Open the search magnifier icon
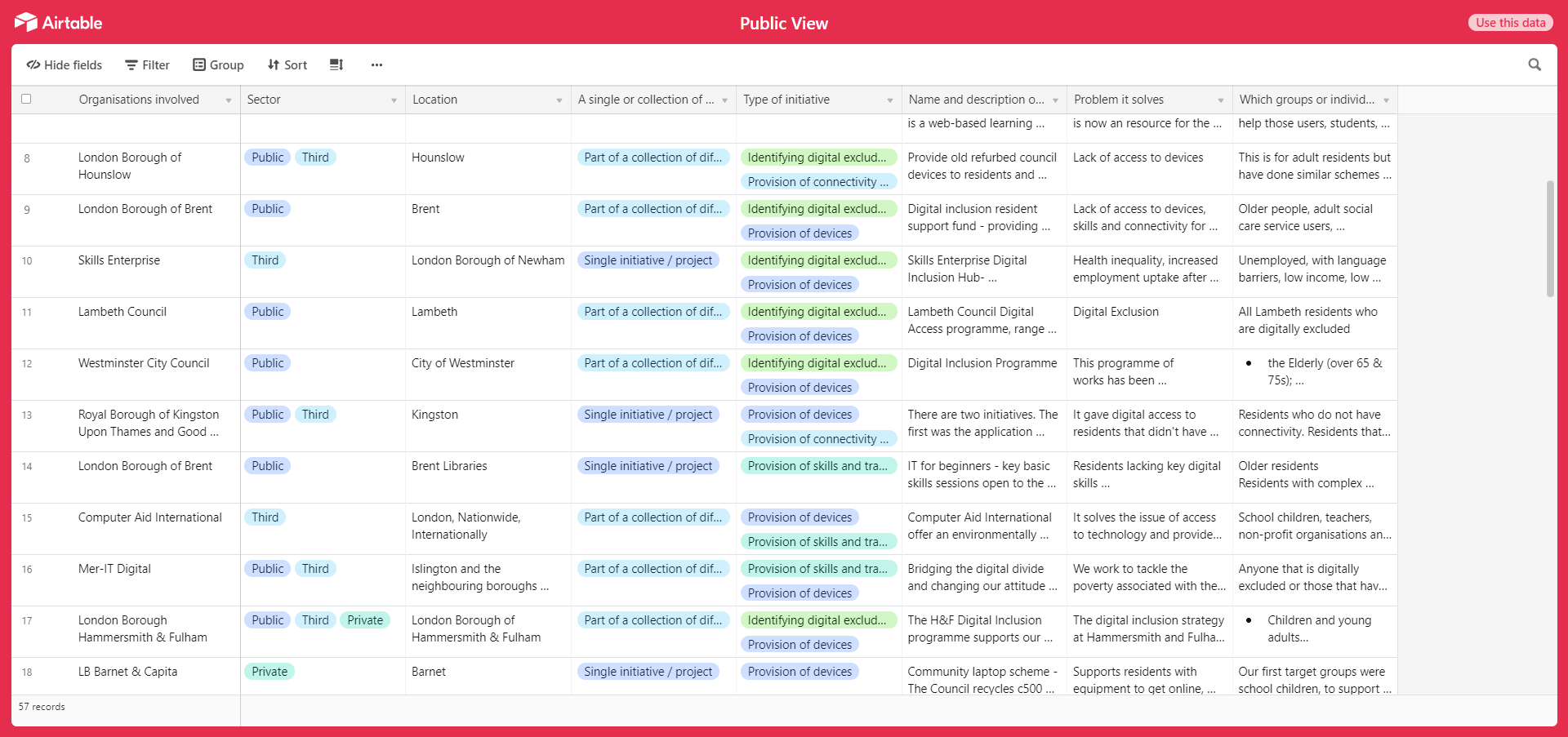The image size is (1568, 737). coord(1535,64)
